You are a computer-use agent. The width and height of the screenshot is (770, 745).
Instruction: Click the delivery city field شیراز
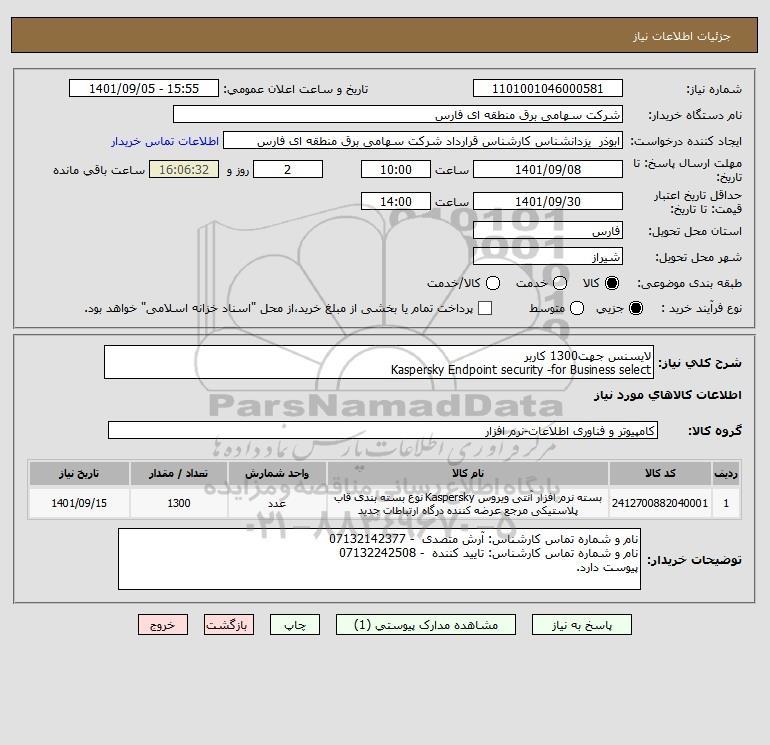[548, 256]
